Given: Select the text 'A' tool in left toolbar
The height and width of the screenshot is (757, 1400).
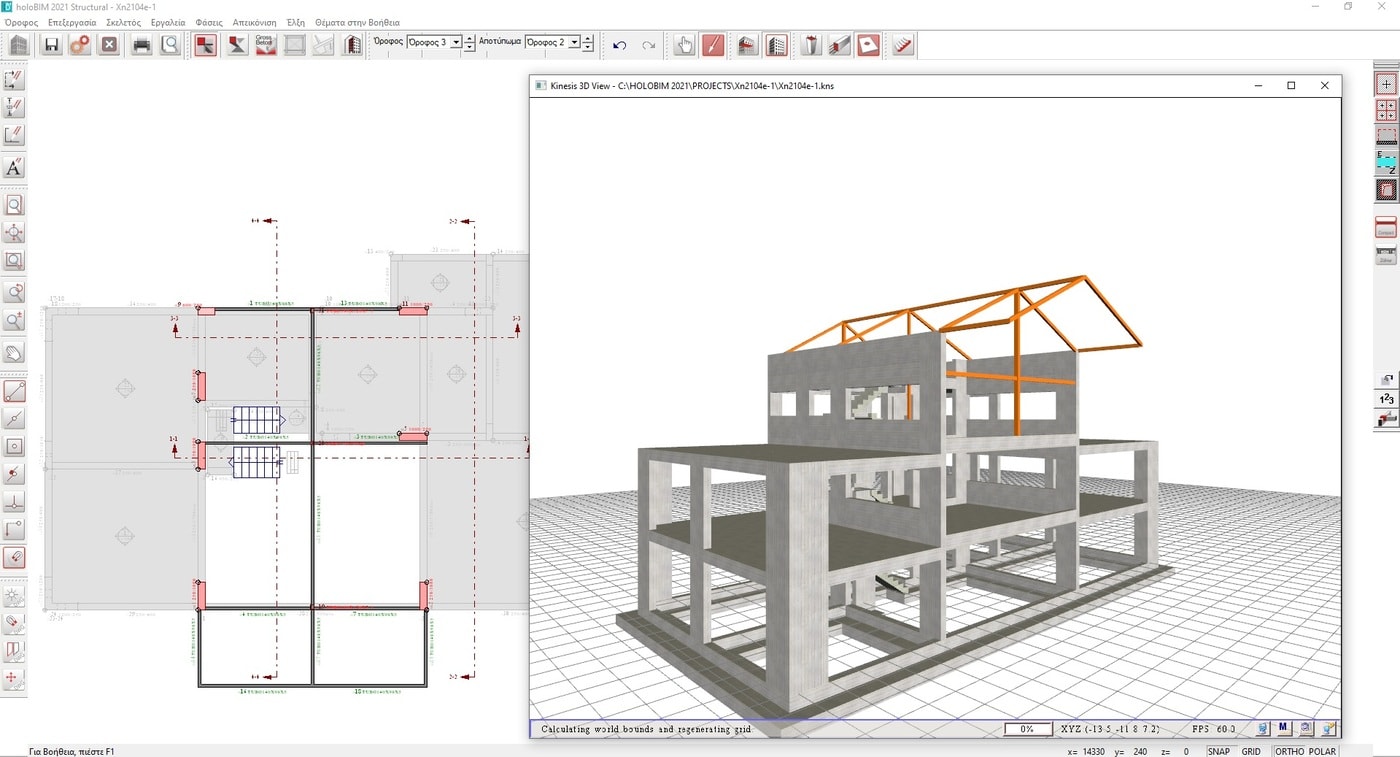Looking at the screenshot, I should point(14,167).
